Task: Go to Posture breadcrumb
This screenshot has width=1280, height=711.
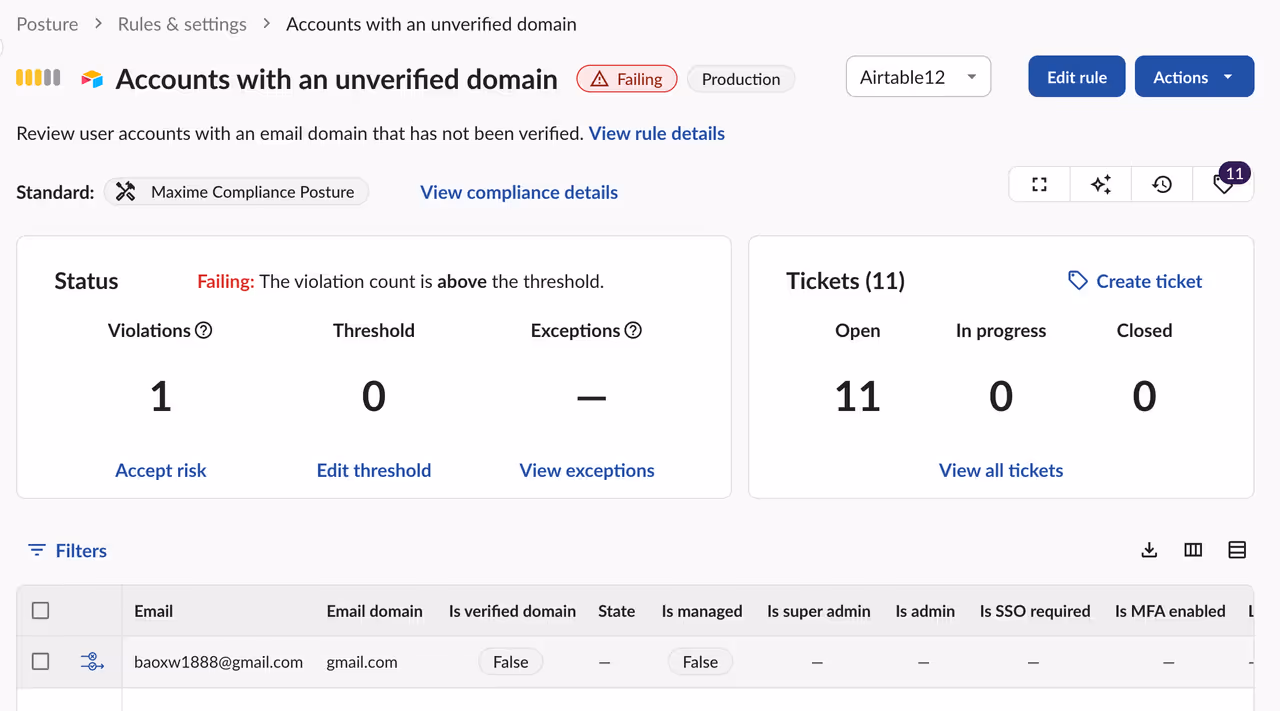Action: click(x=47, y=24)
